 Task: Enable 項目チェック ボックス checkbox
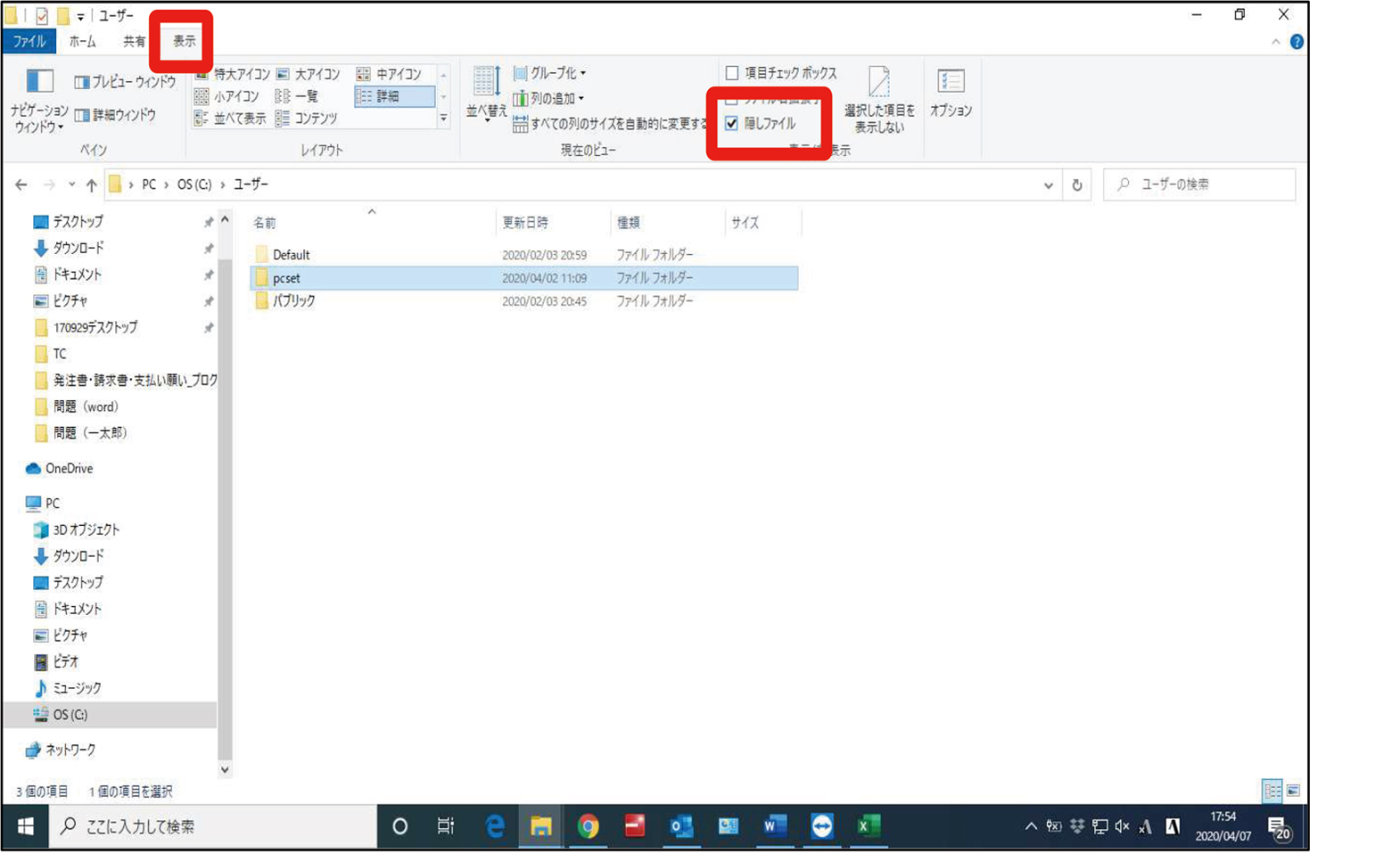(x=732, y=73)
